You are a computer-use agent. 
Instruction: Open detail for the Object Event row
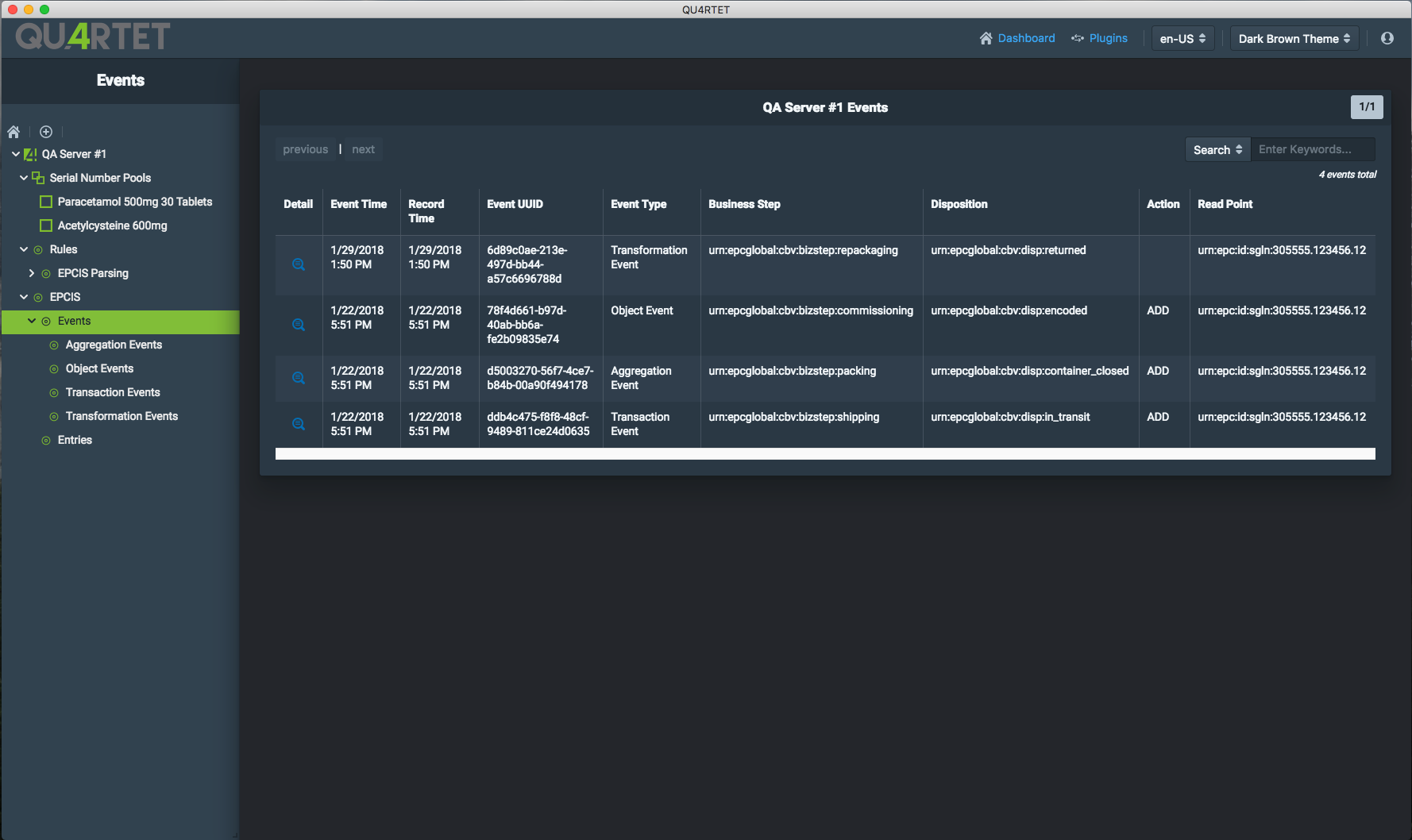point(299,325)
